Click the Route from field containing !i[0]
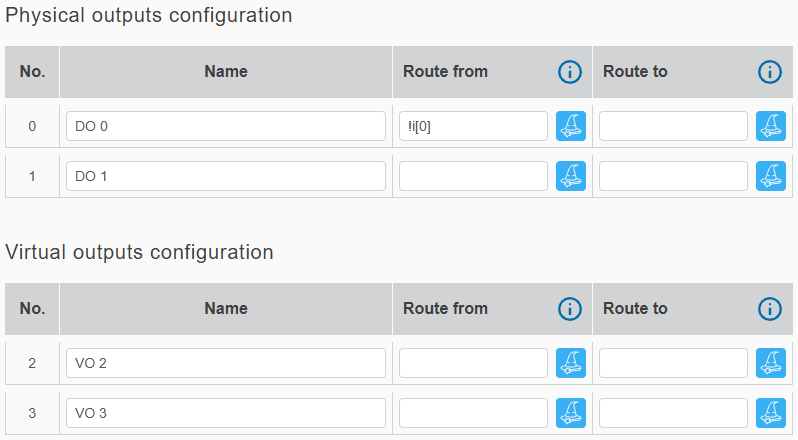 (473, 126)
